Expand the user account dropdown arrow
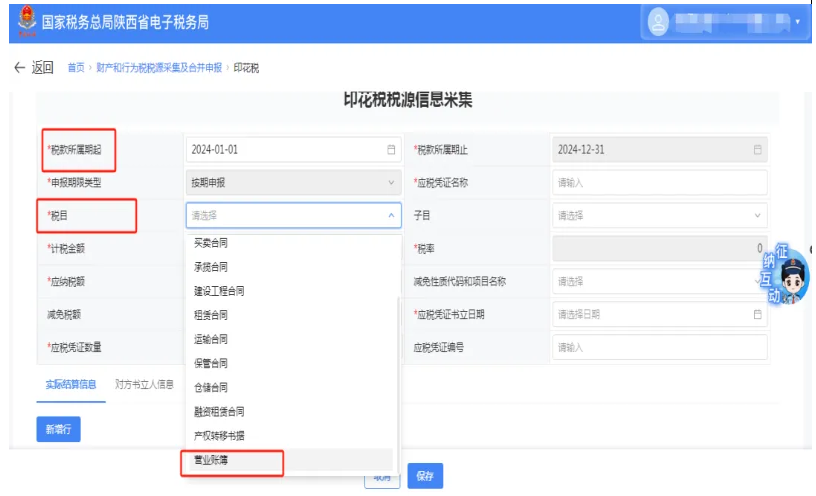The height and width of the screenshot is (496, 816). (797, 22)
